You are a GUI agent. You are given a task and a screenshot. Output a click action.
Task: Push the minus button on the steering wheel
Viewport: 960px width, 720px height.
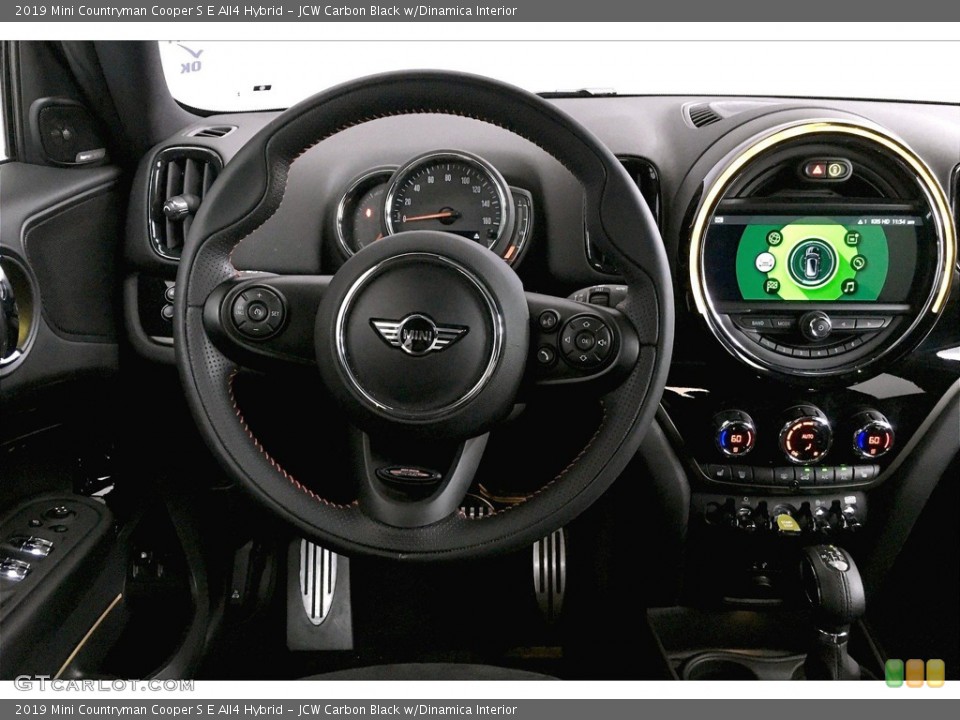pos(257,329)
